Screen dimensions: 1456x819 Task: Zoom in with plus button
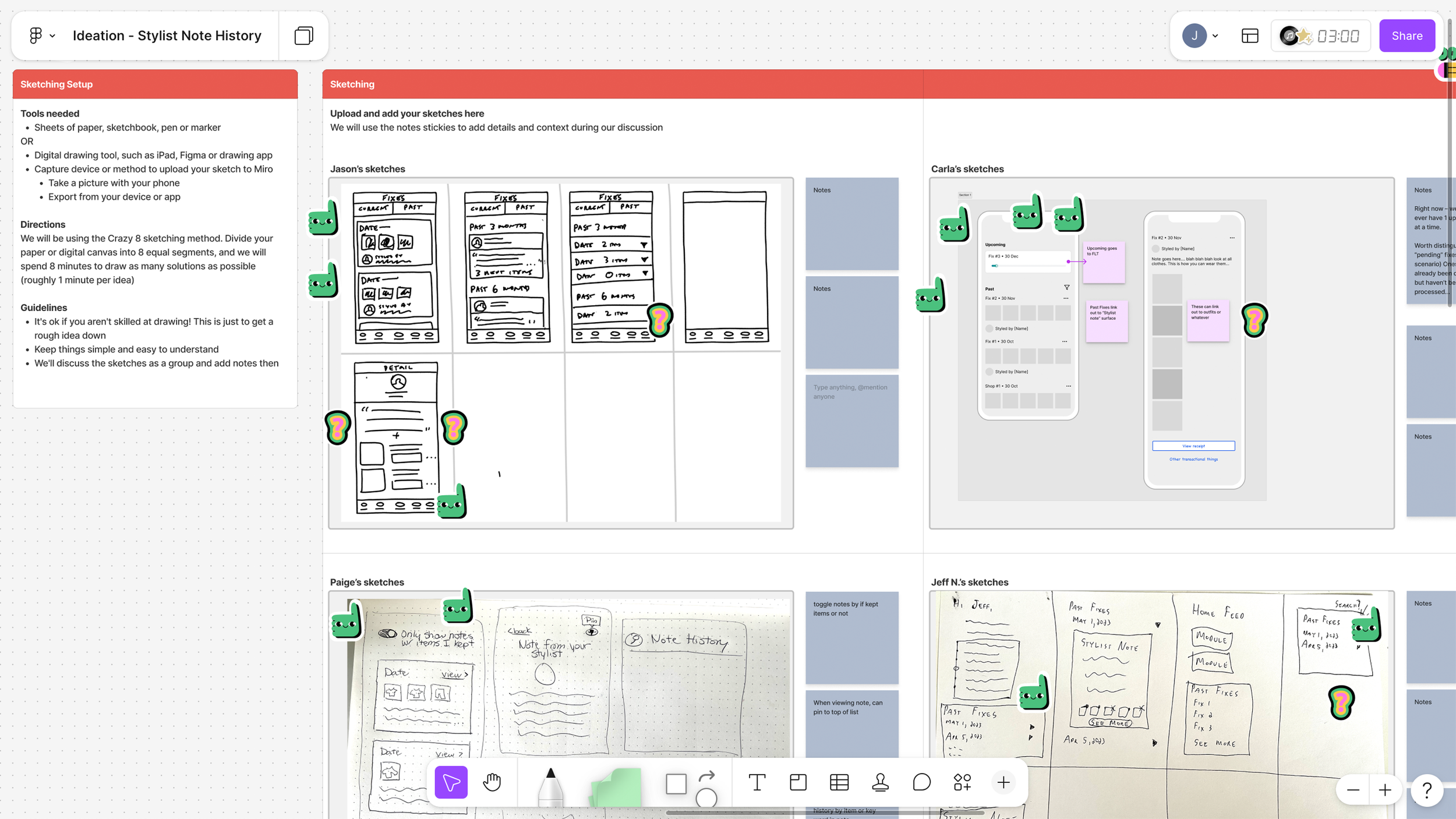tap(1384, 790)
